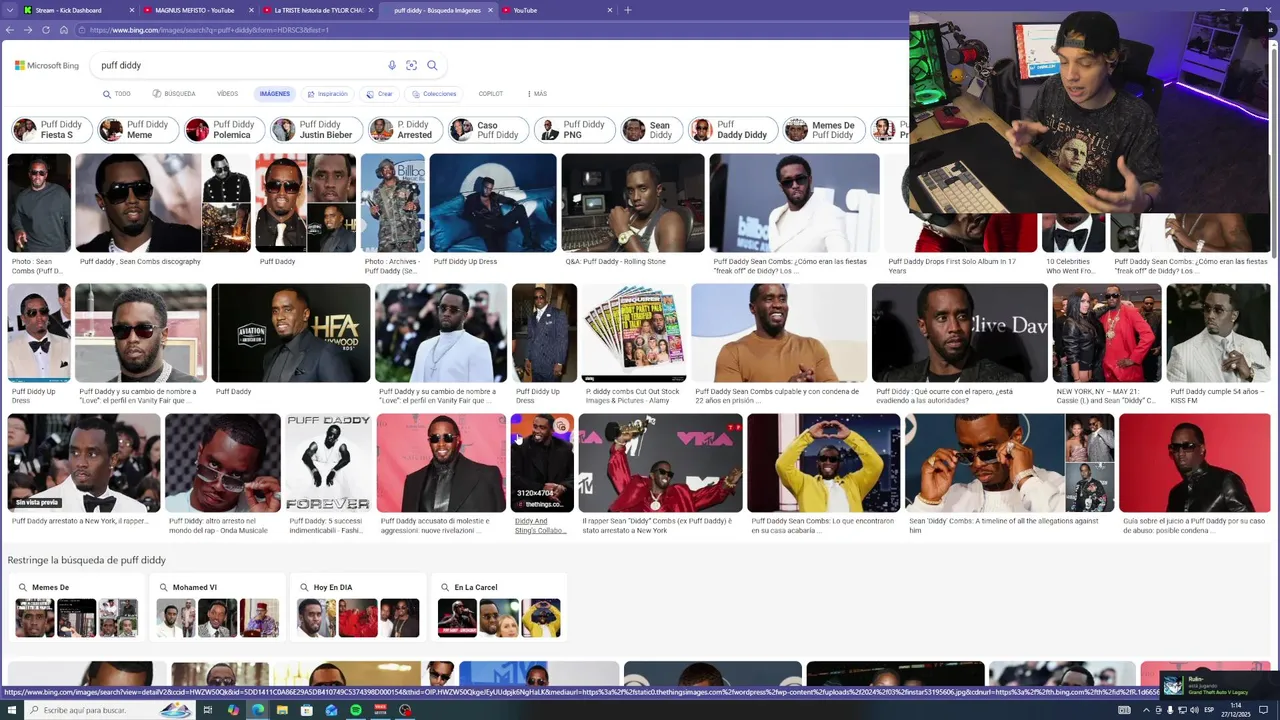The height and width of the screenshot is (720, 1280).
Task: Open Microsoft Store taskbar icon
Action: coord(307,710)
